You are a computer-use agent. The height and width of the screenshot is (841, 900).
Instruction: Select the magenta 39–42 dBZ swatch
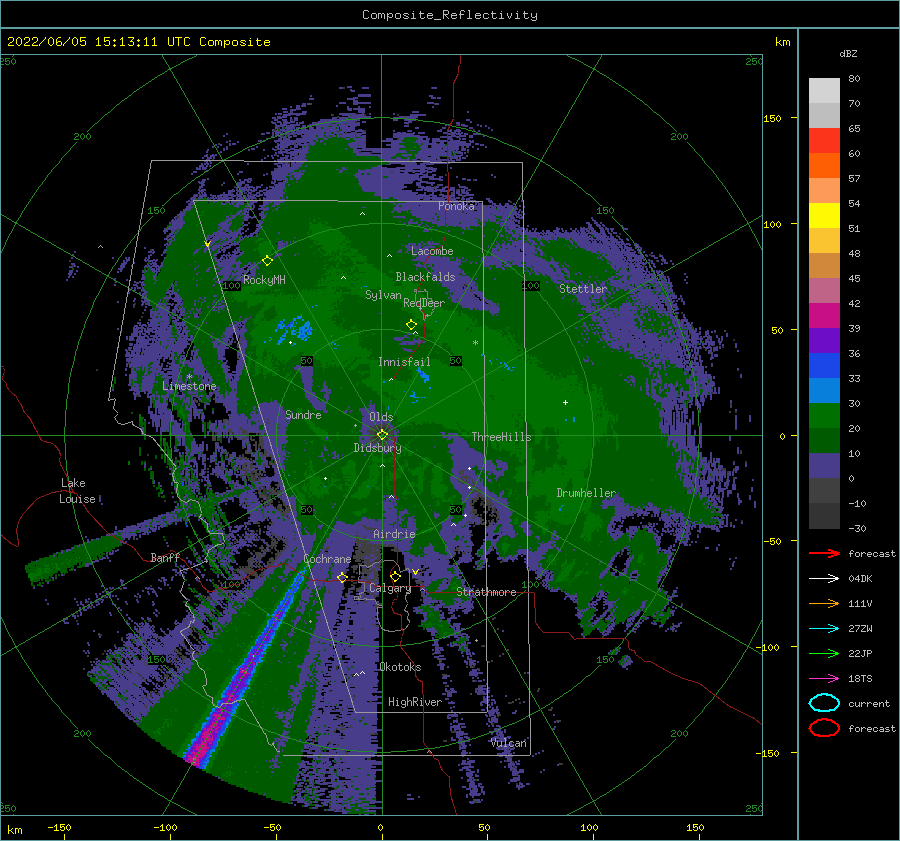tap(824, 315)
